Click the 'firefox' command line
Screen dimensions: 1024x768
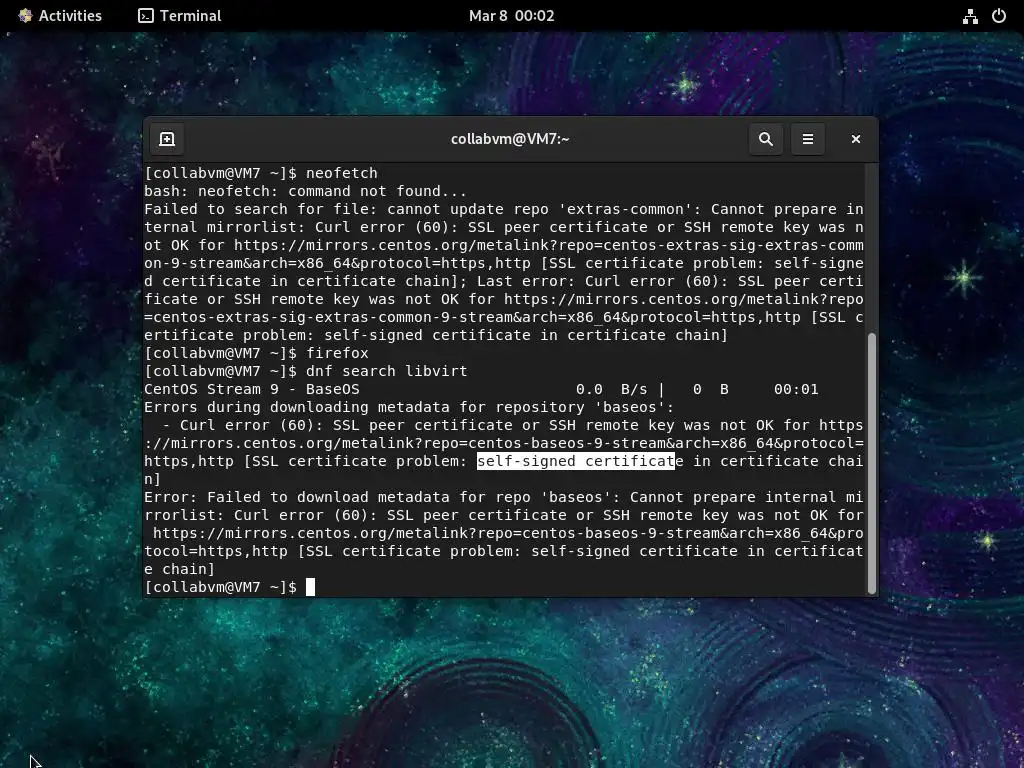[257, 353]
